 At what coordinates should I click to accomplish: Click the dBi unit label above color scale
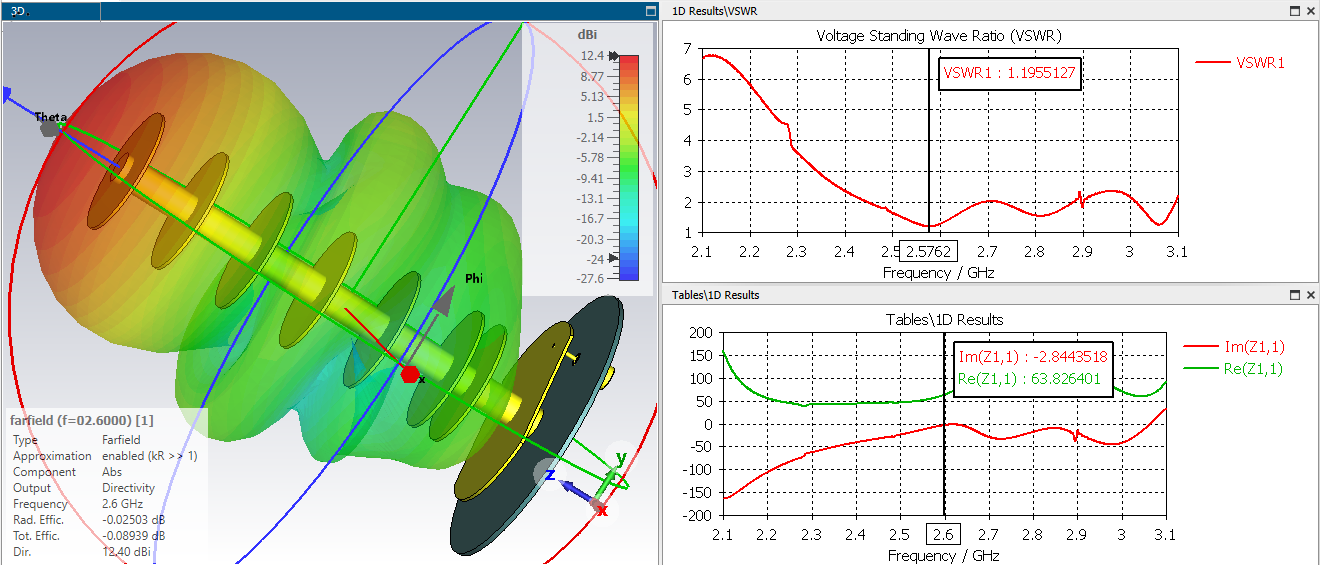[587, 34]
